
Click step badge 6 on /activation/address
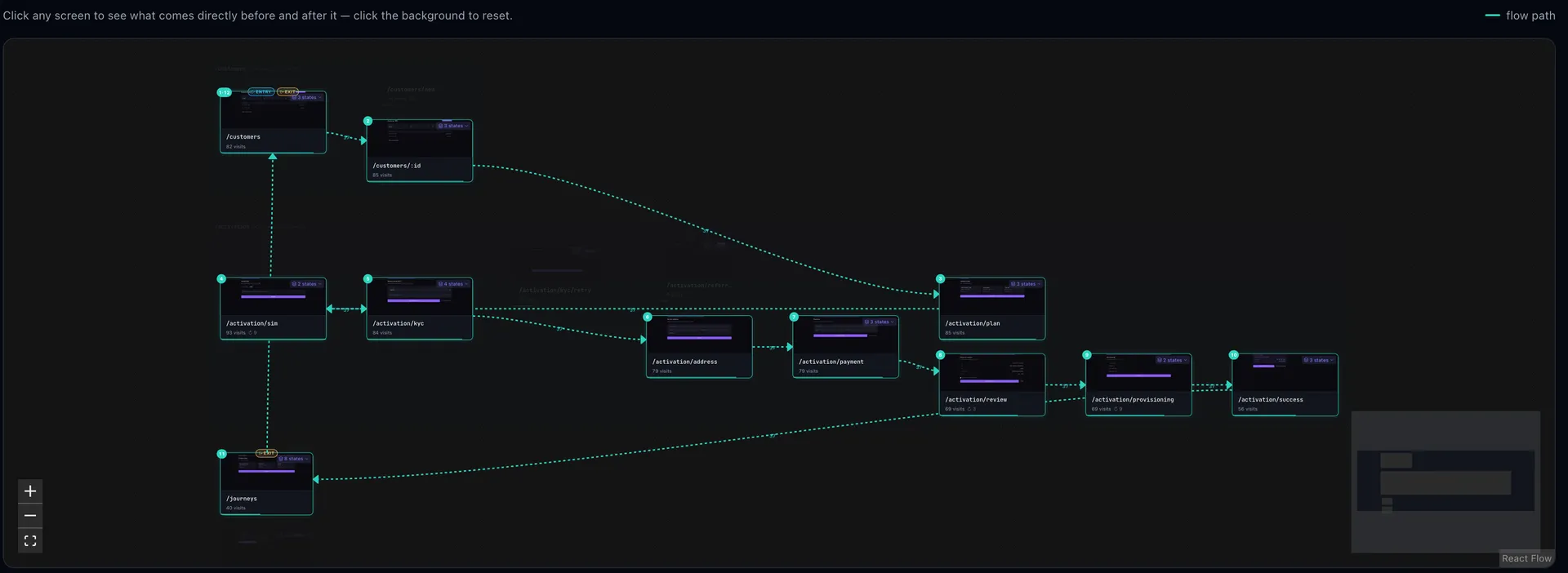pyautogui.click(x=648, y=317)
